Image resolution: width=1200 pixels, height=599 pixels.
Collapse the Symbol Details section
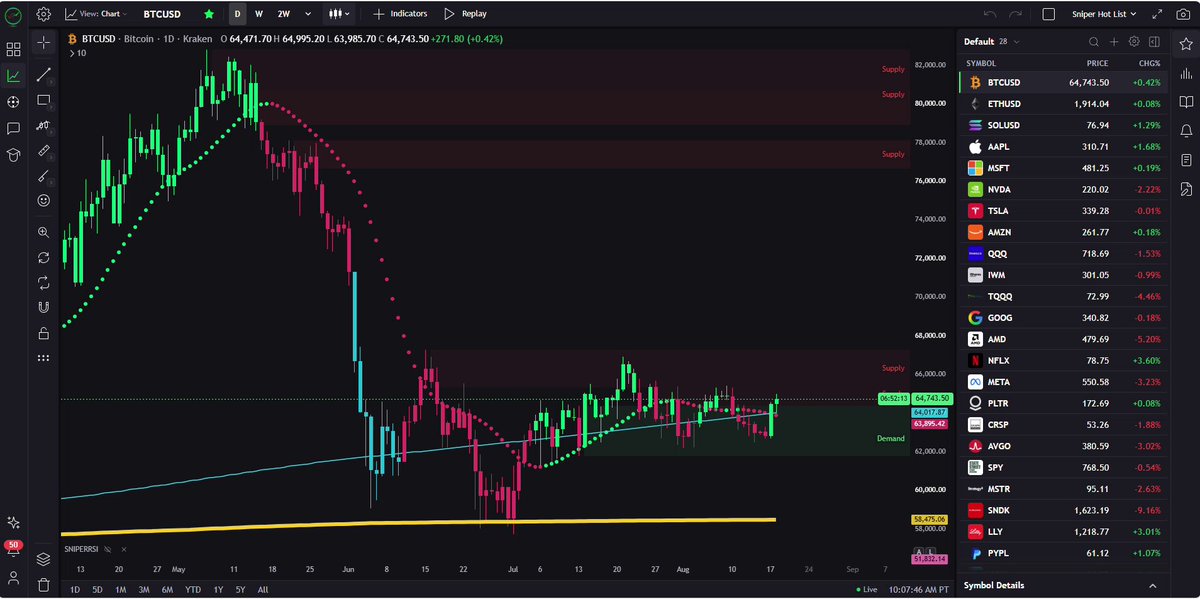(x=1152, y=585)
